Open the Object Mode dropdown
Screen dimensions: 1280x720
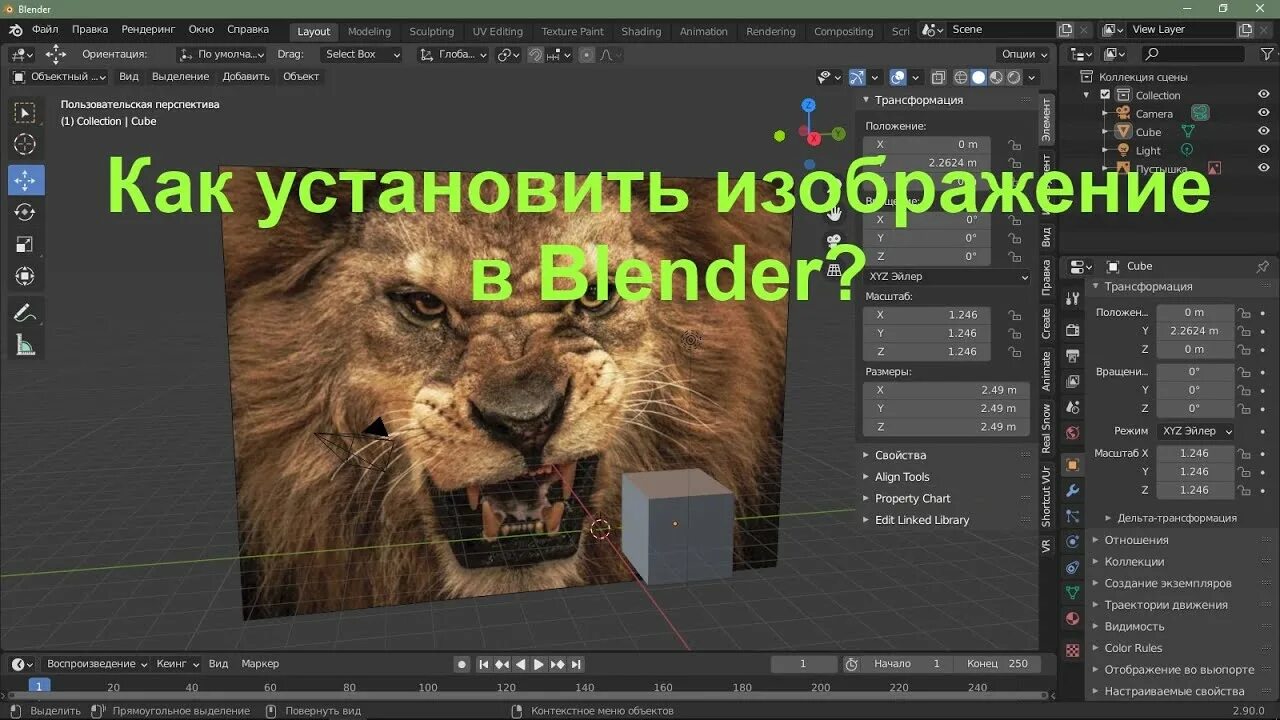(61, 77)
